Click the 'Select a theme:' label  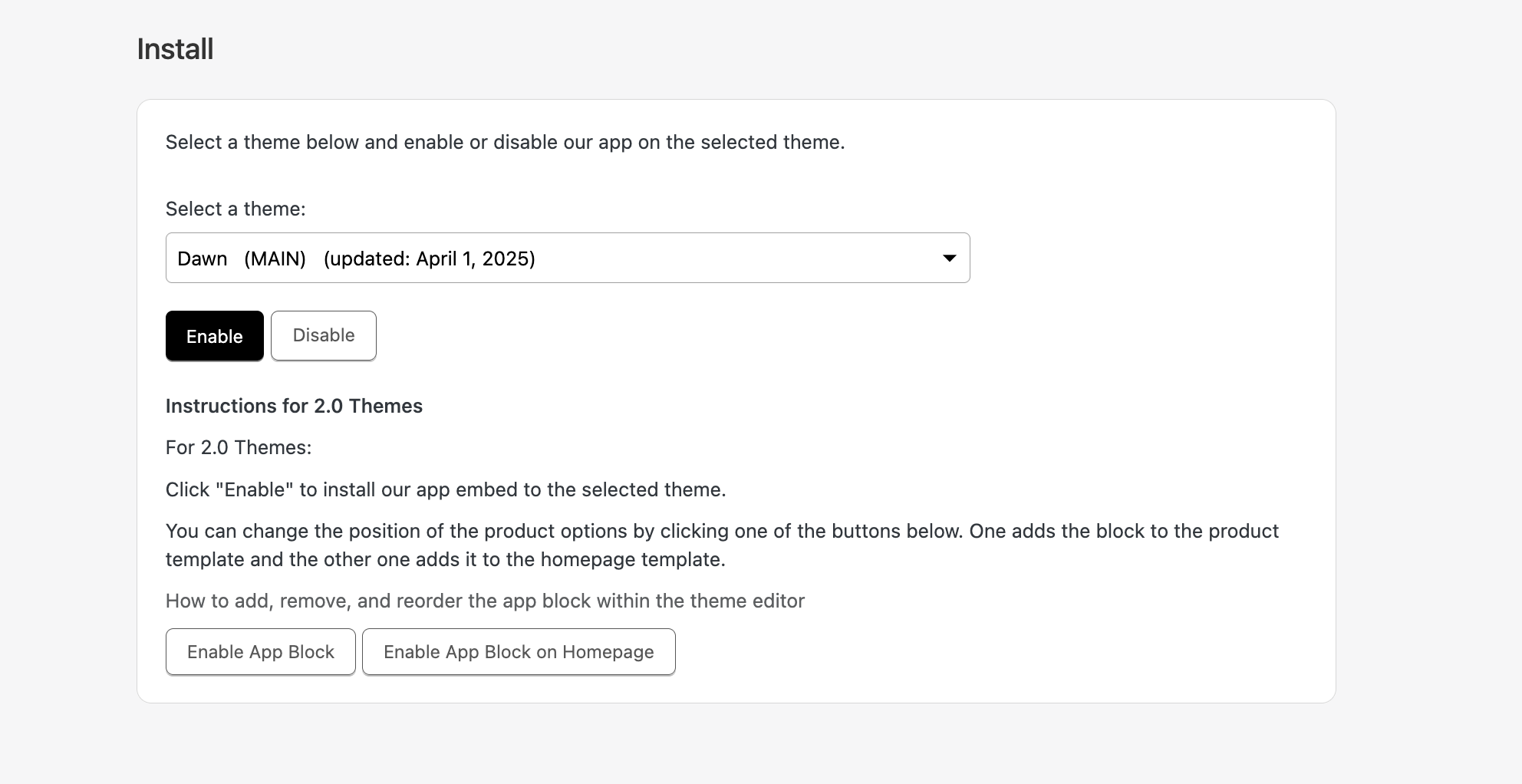pos(236,209)
